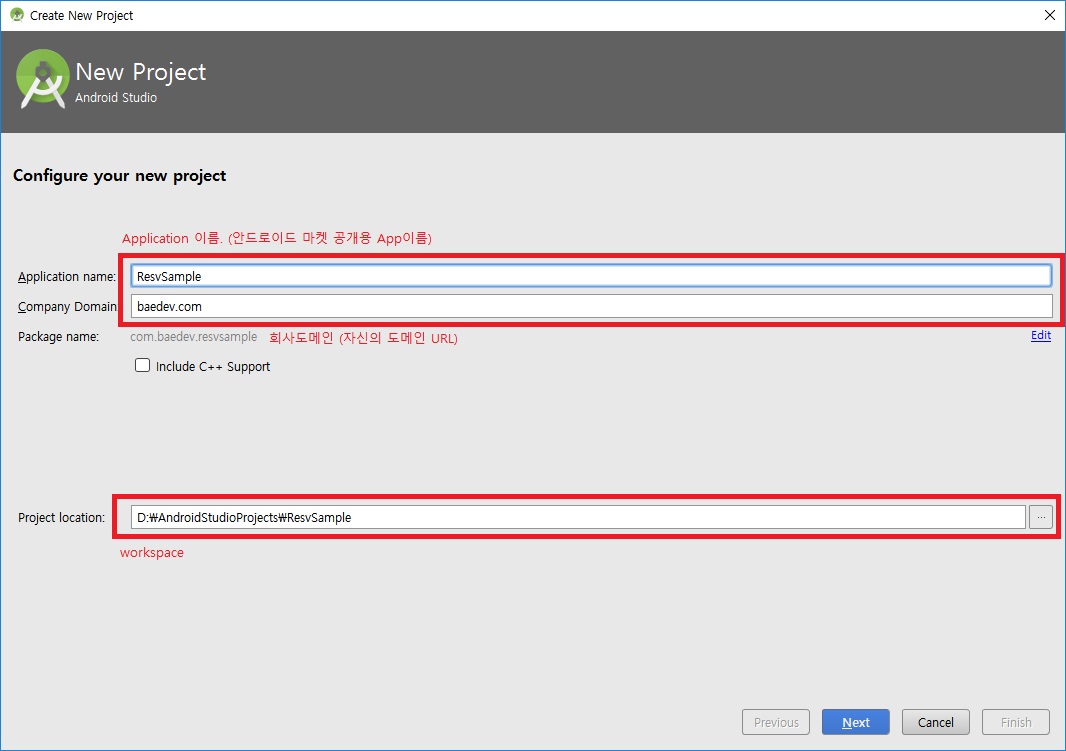Click inside the Company Domain field
This screenshot has height=751, width=1066.
(x=590, y=306)
